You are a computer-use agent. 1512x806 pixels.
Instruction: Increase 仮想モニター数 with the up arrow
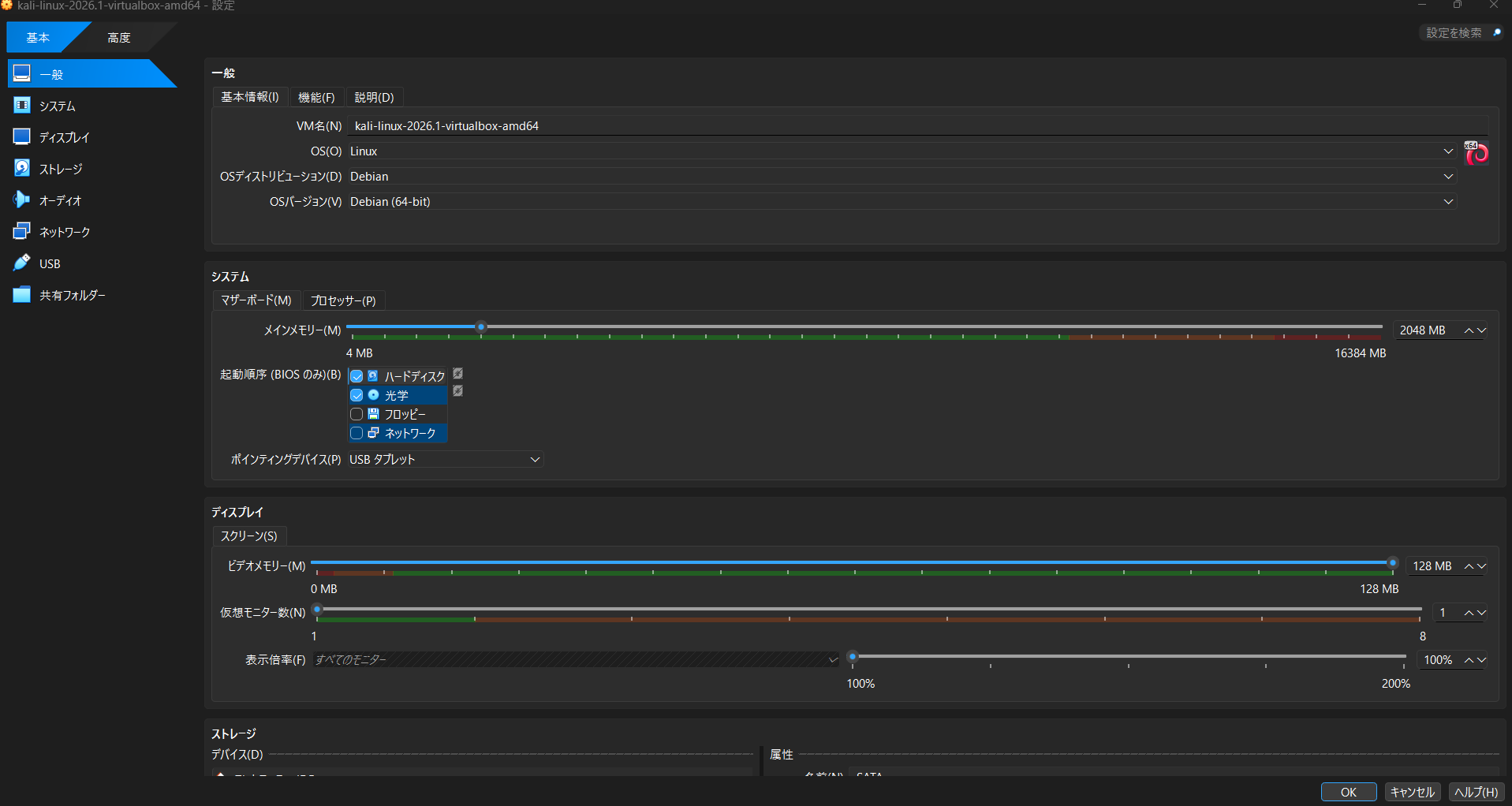tap(1469, 613)
